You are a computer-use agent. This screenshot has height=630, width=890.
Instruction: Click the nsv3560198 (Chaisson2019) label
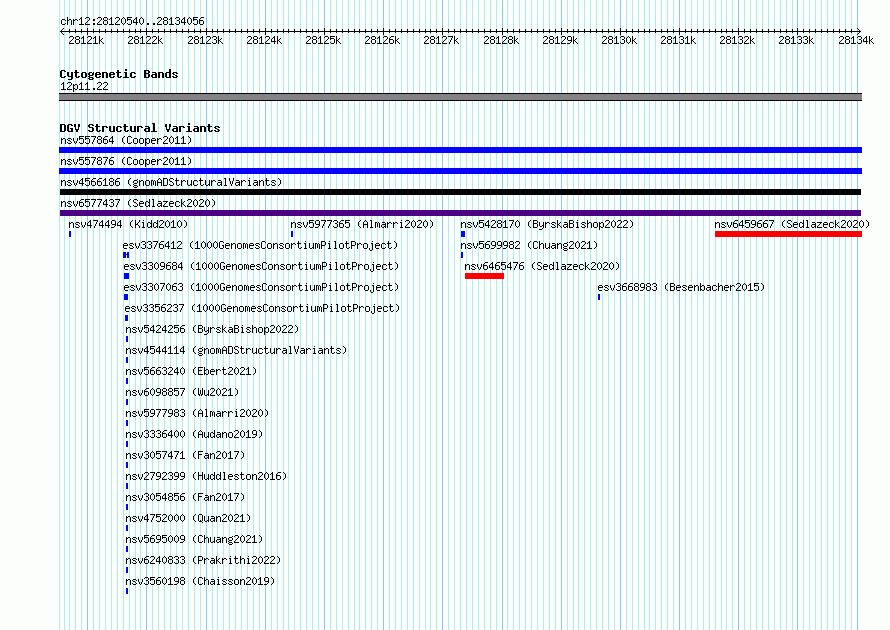click(200, 581)
